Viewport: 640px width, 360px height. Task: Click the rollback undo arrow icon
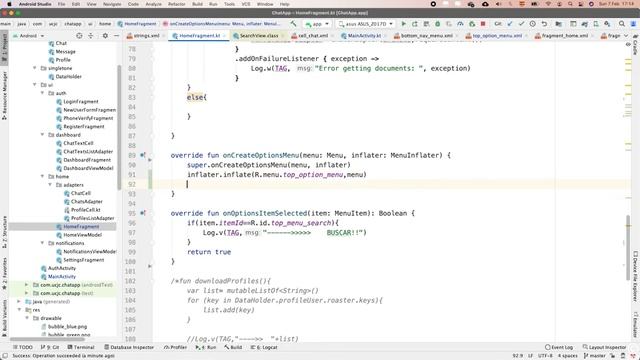(x=544, y=24)
